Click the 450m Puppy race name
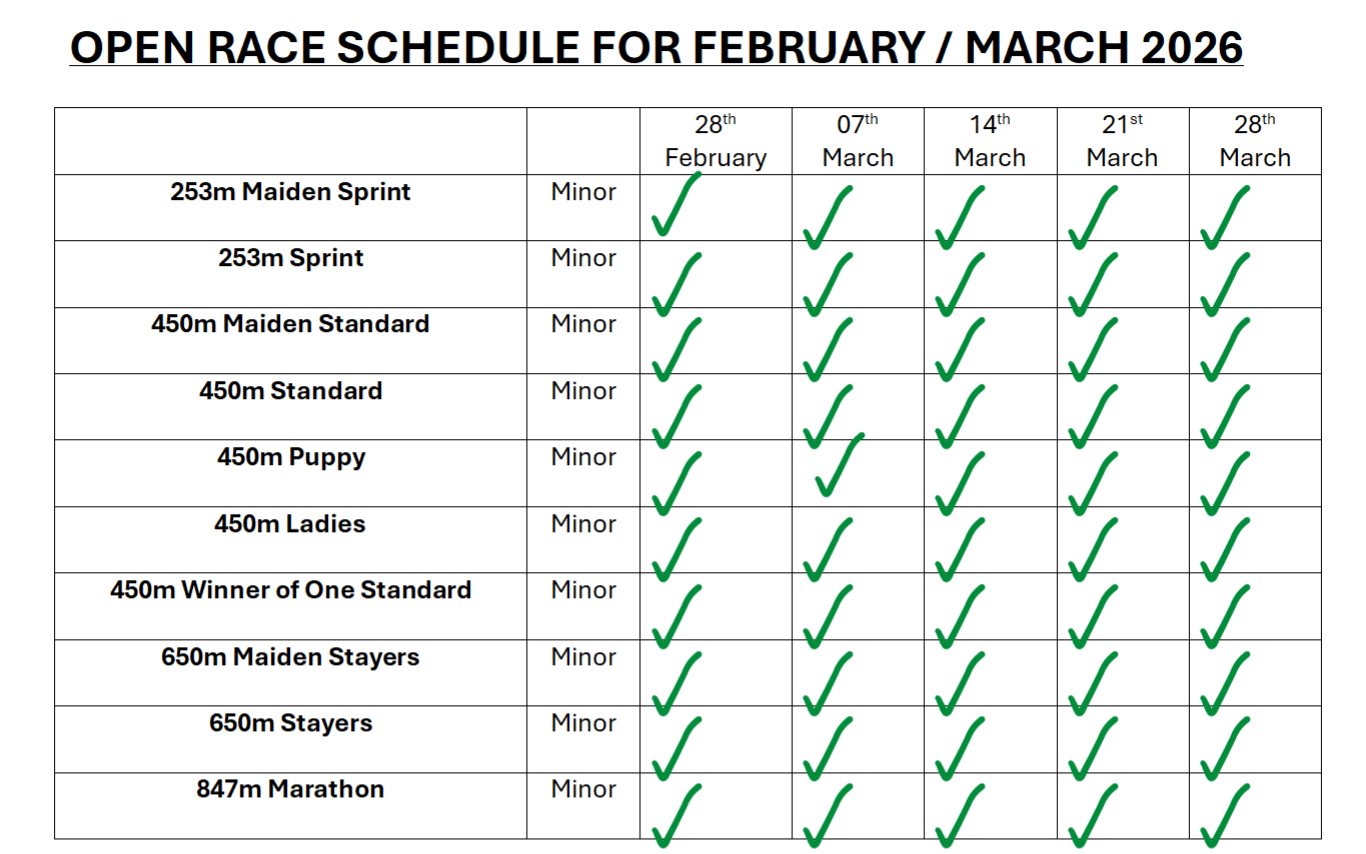Screen dimensions: 1366x854 (x=291, y=458)
